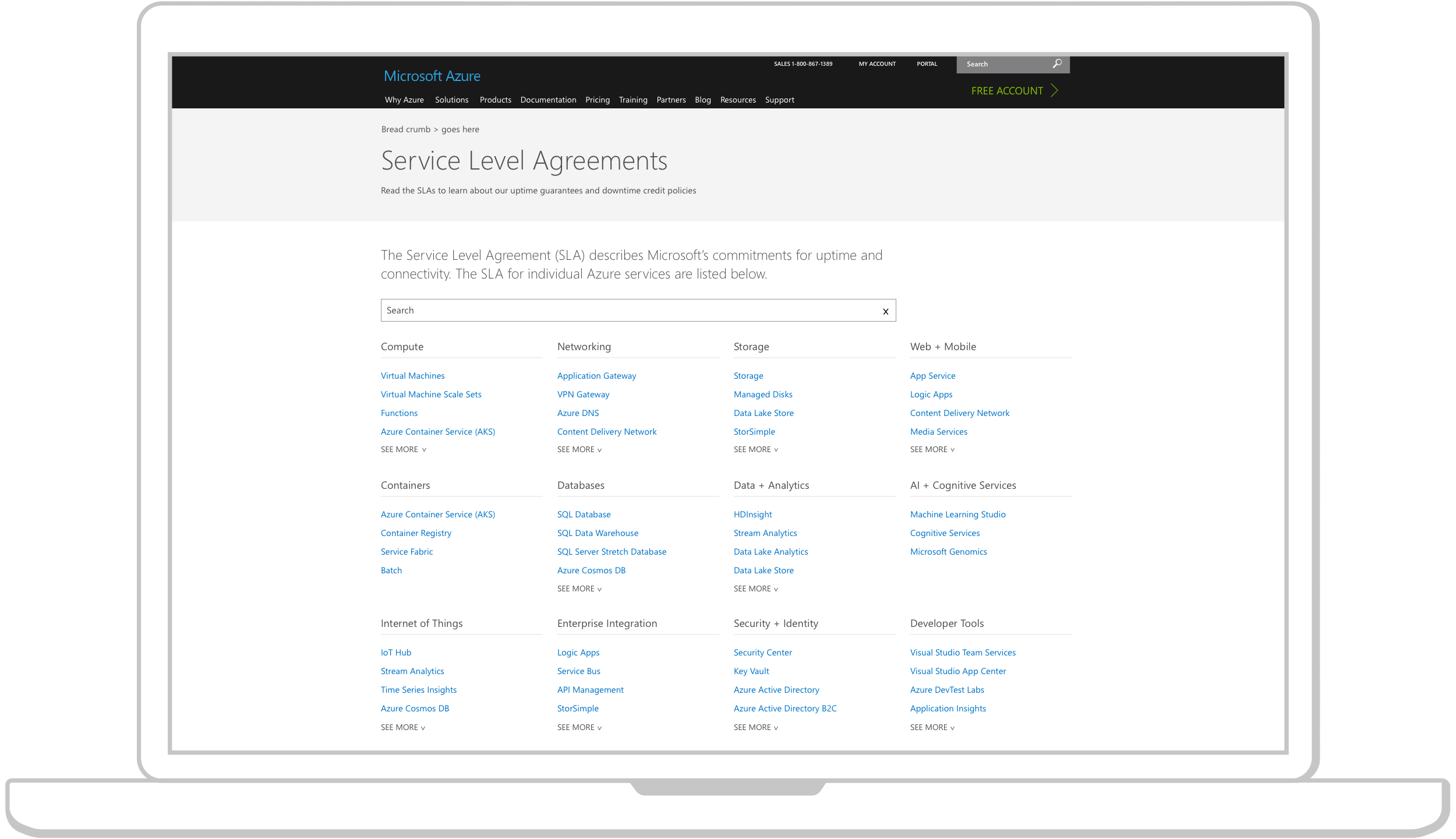The width and height of the screenshot is (1456, 839).
Task: Open the Azure DevTest Labs link
Action: coord(947,690)
